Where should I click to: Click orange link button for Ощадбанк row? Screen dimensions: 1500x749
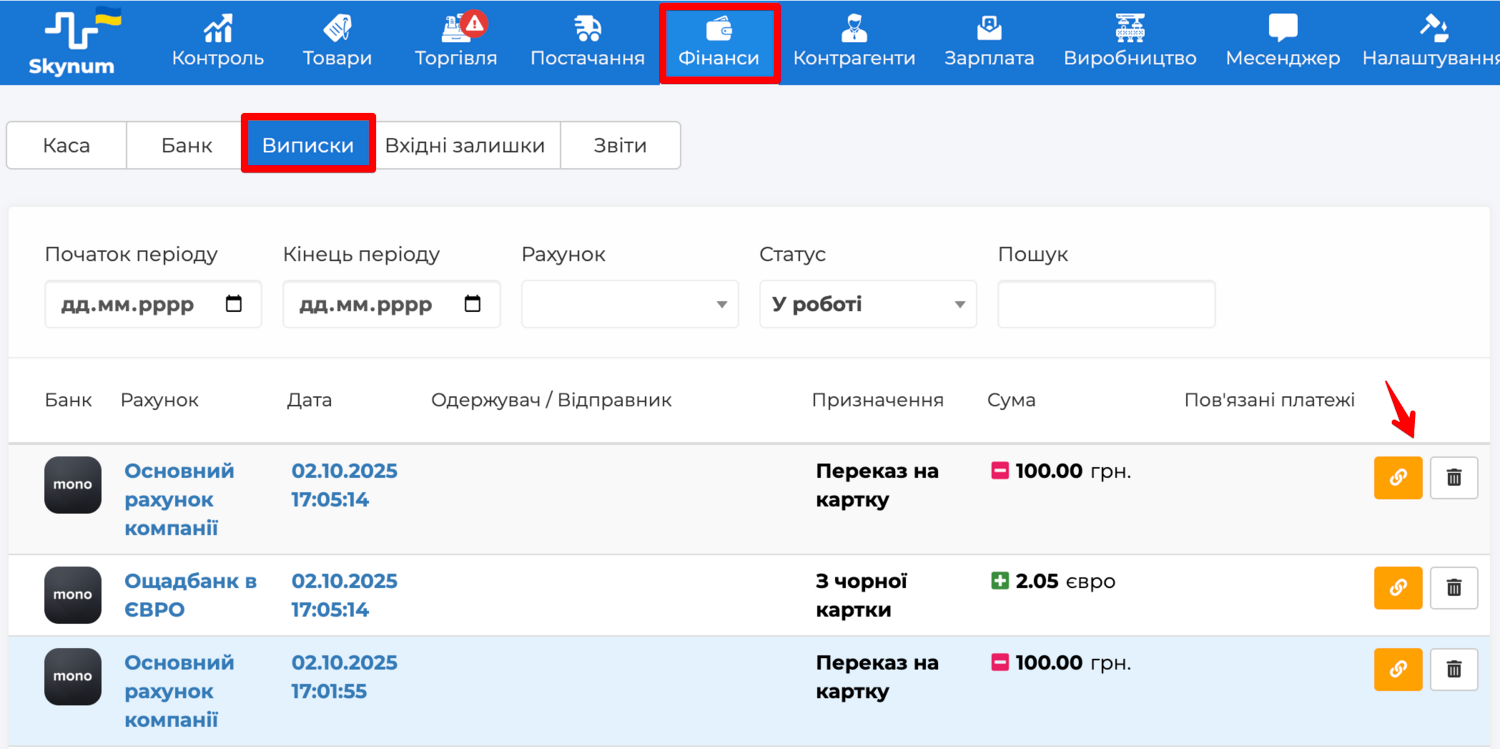pos(1397,588)
